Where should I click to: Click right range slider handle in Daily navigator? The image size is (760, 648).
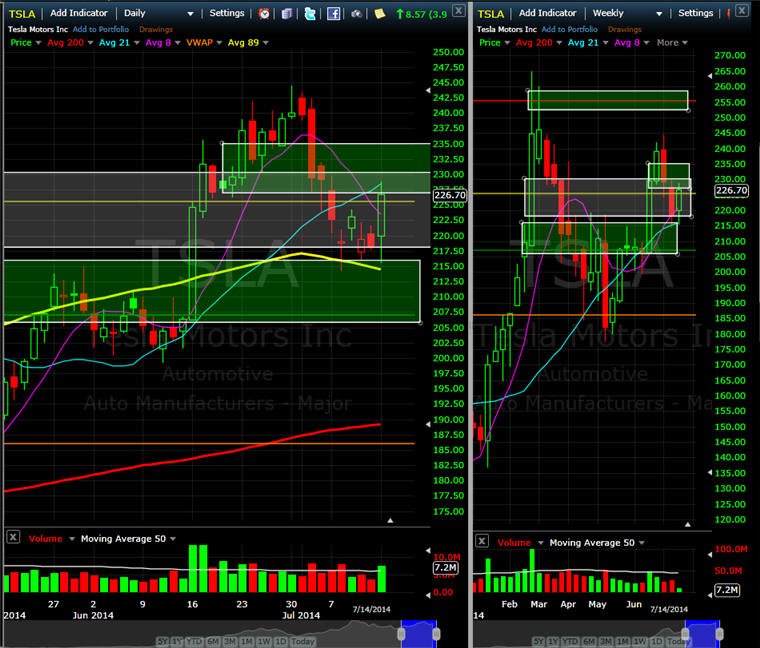click(436, 634)
